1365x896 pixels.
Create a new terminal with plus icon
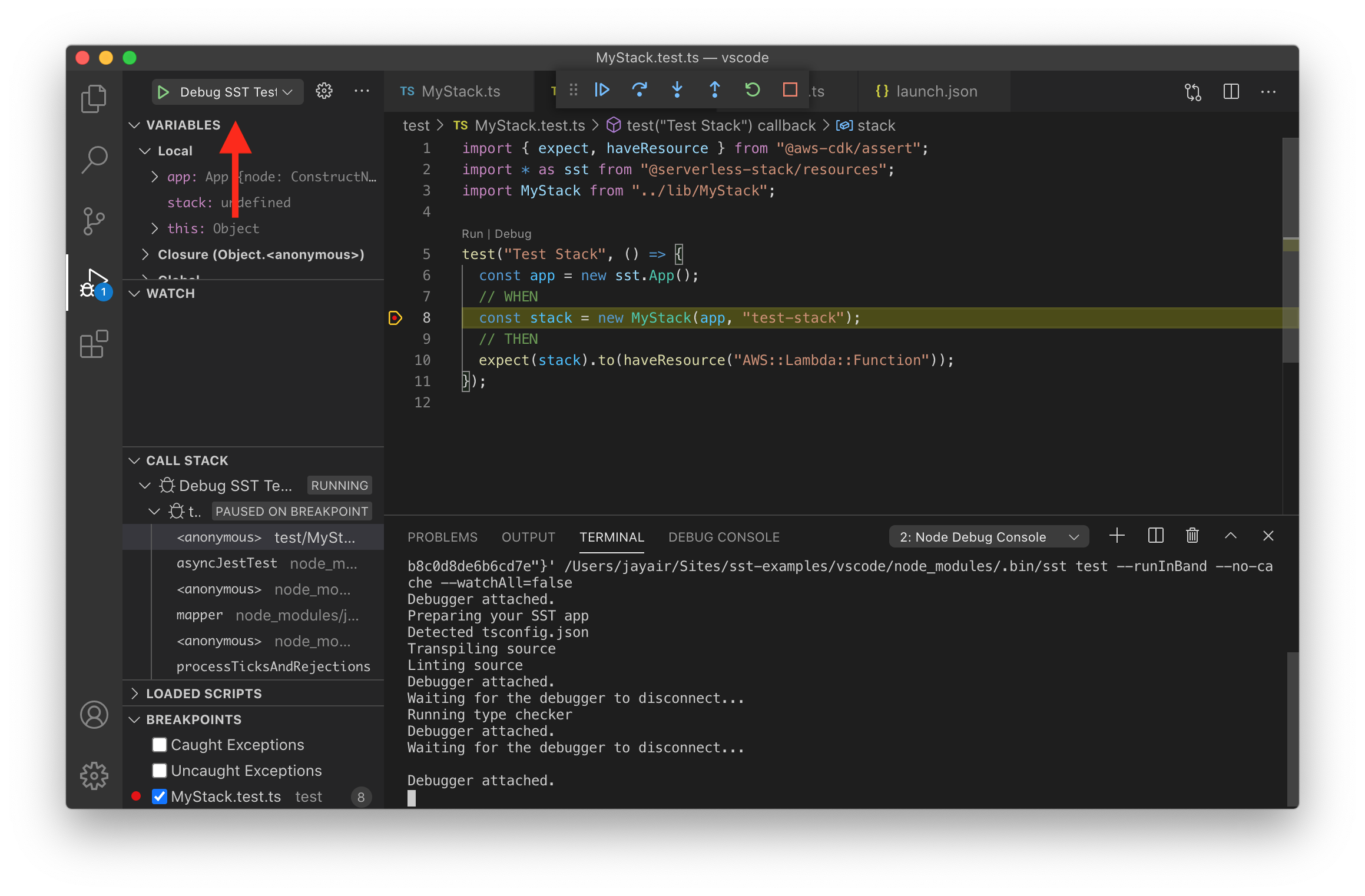click(x=1117, y=536)
